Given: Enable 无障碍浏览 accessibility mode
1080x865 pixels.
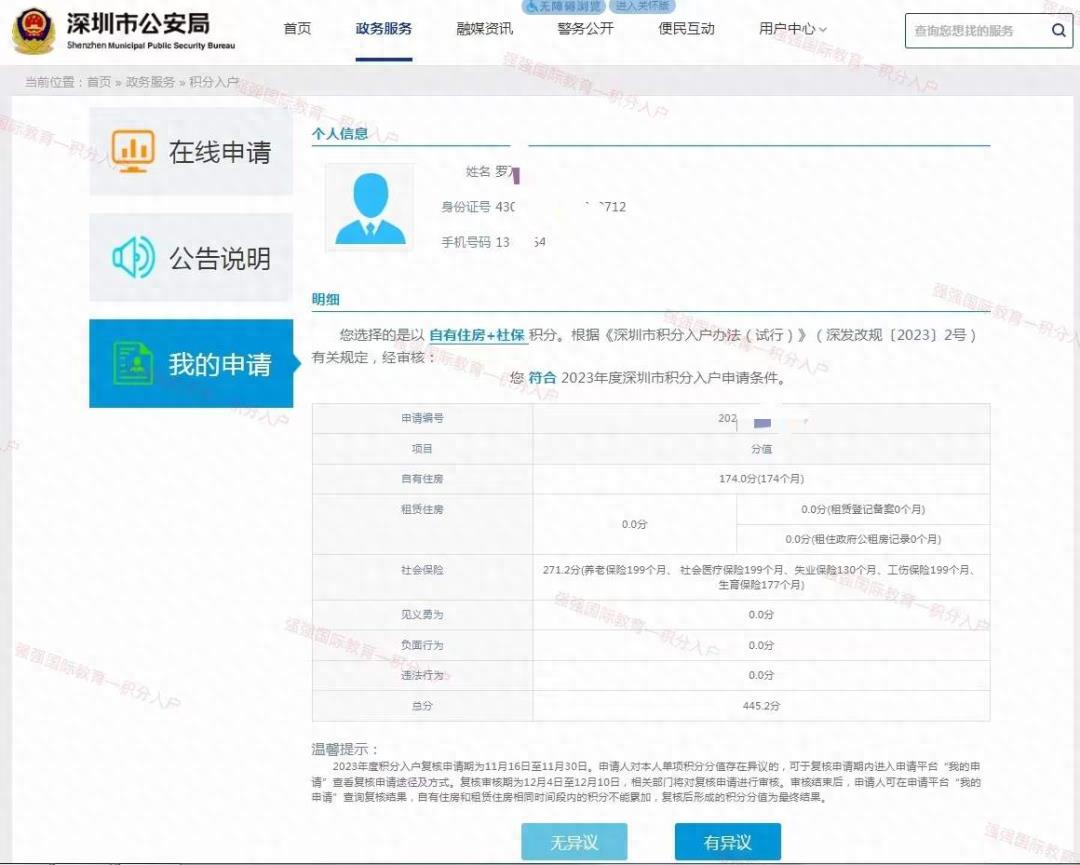Looking at the screenshot, I should tap(566, 6).
